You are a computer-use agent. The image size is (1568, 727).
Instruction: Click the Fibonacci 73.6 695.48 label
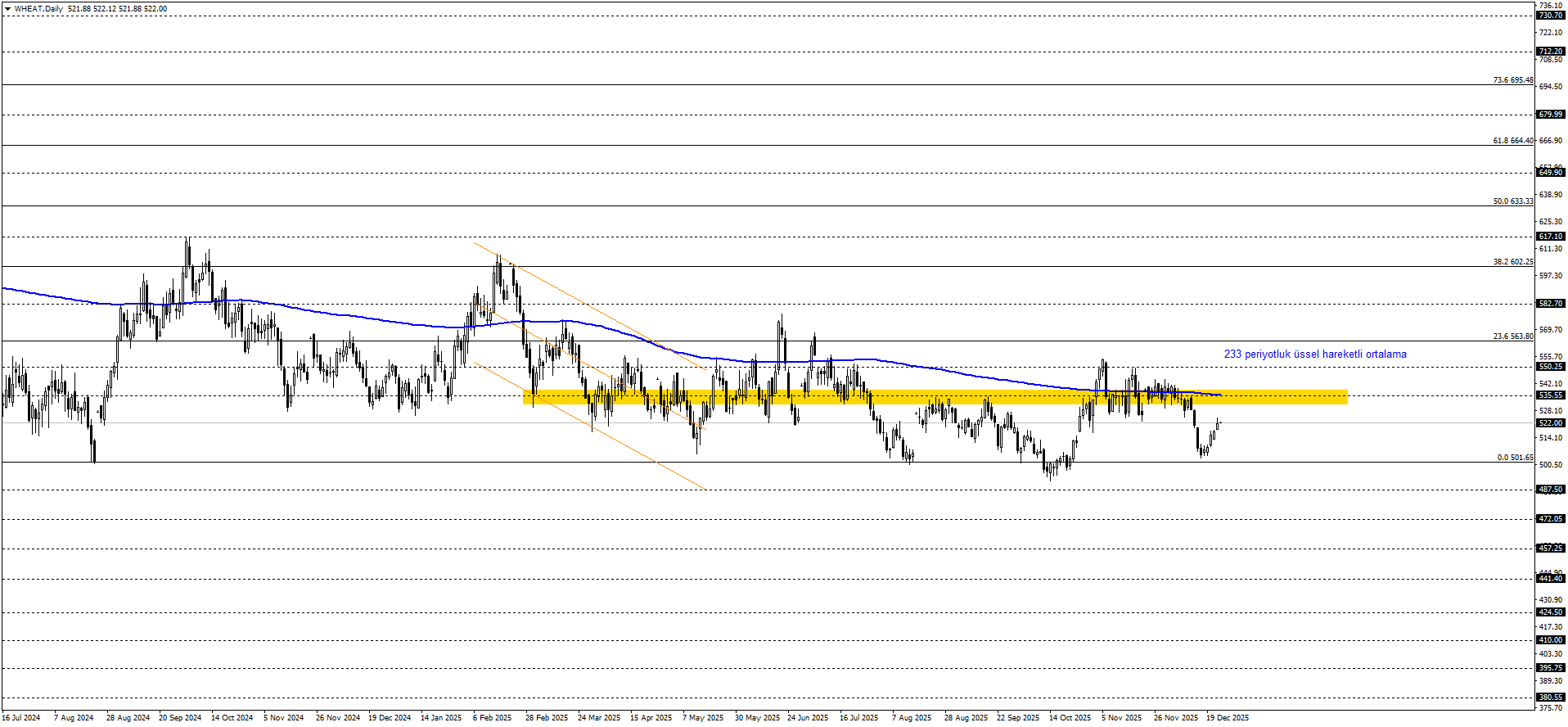click(1512, 80)
